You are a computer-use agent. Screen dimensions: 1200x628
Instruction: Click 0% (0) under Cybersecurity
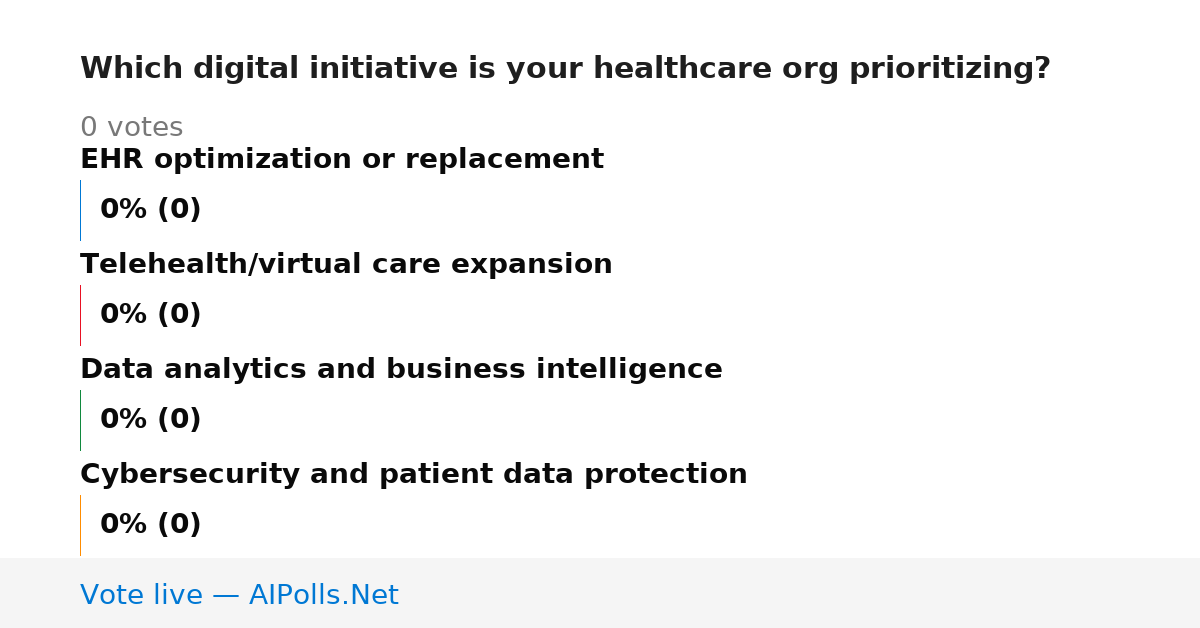150,525
